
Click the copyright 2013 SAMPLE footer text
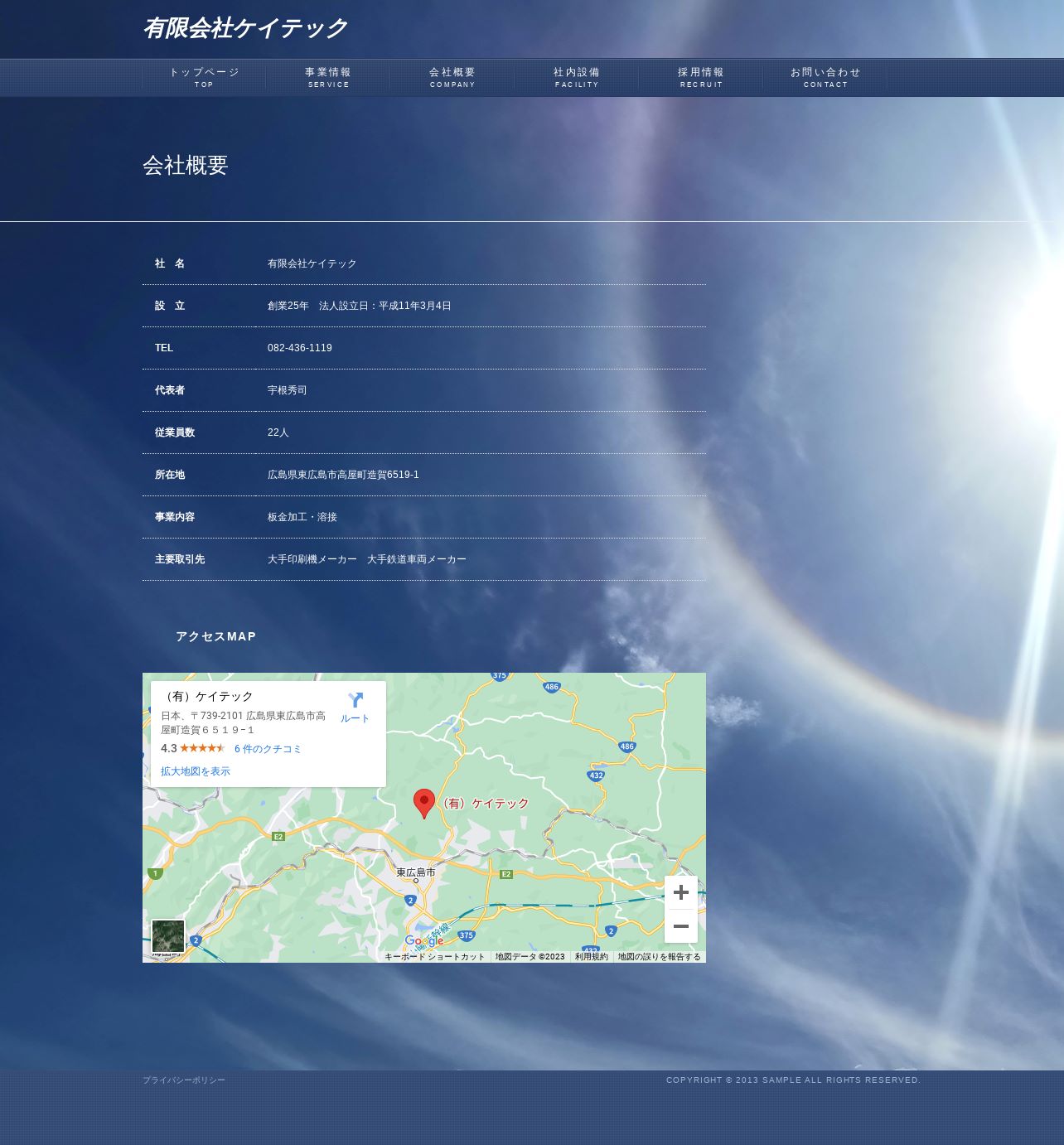[794, 1080]
